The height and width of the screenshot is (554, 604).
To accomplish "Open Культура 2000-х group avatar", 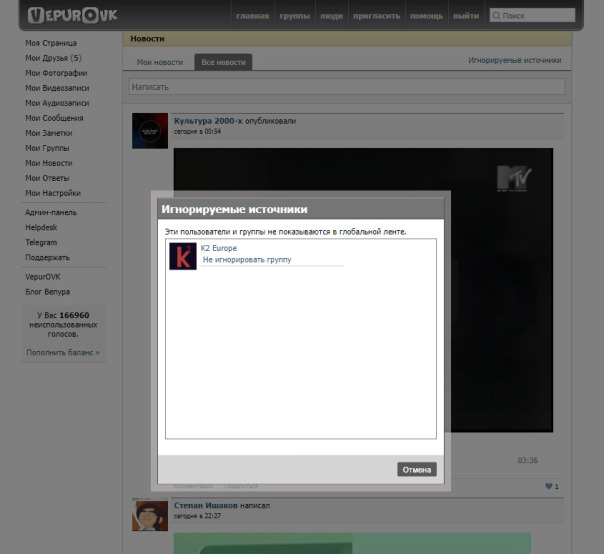I will click(150, 131).
